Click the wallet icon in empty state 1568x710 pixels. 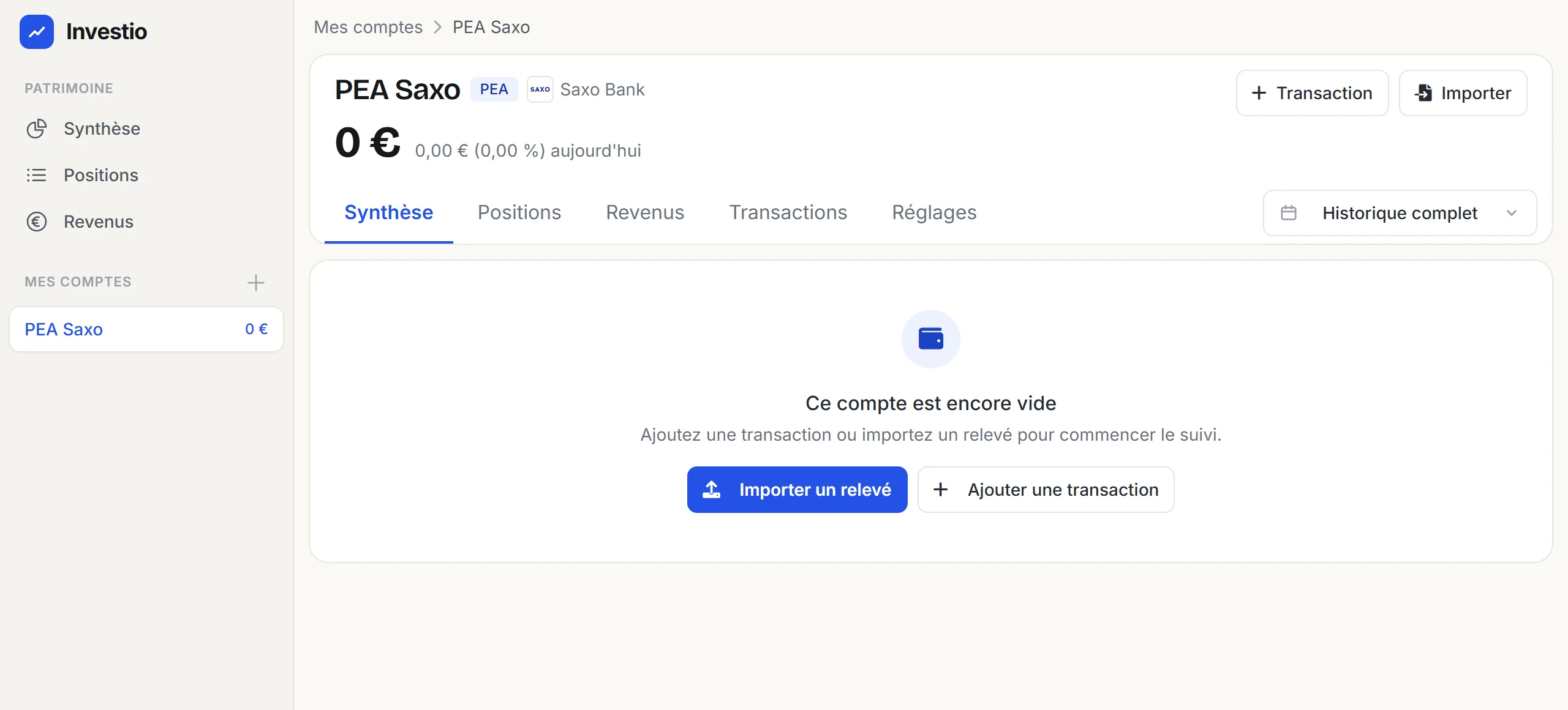click(x=931, y=338)
